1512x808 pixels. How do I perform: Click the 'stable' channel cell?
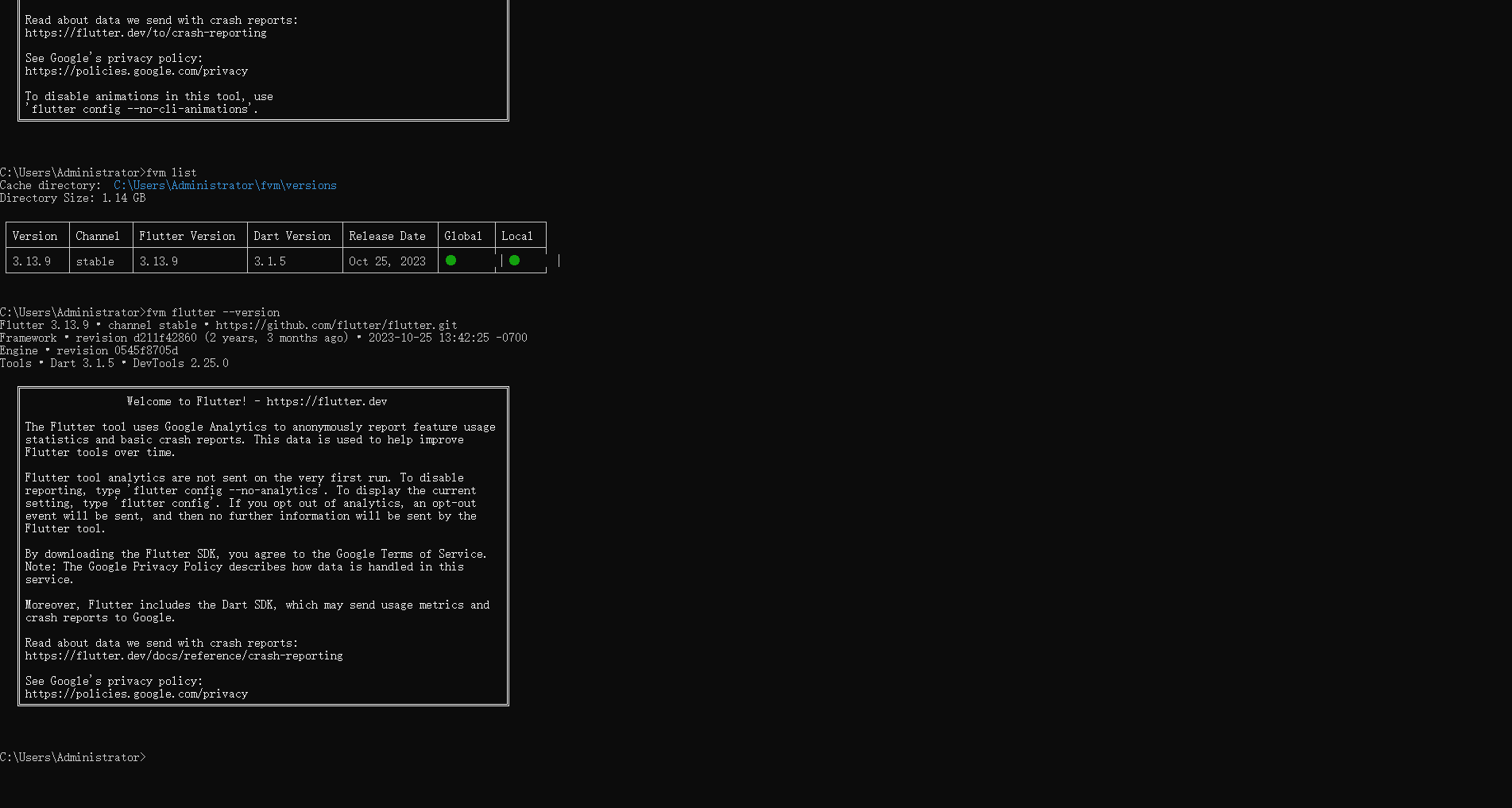point(95,261)
